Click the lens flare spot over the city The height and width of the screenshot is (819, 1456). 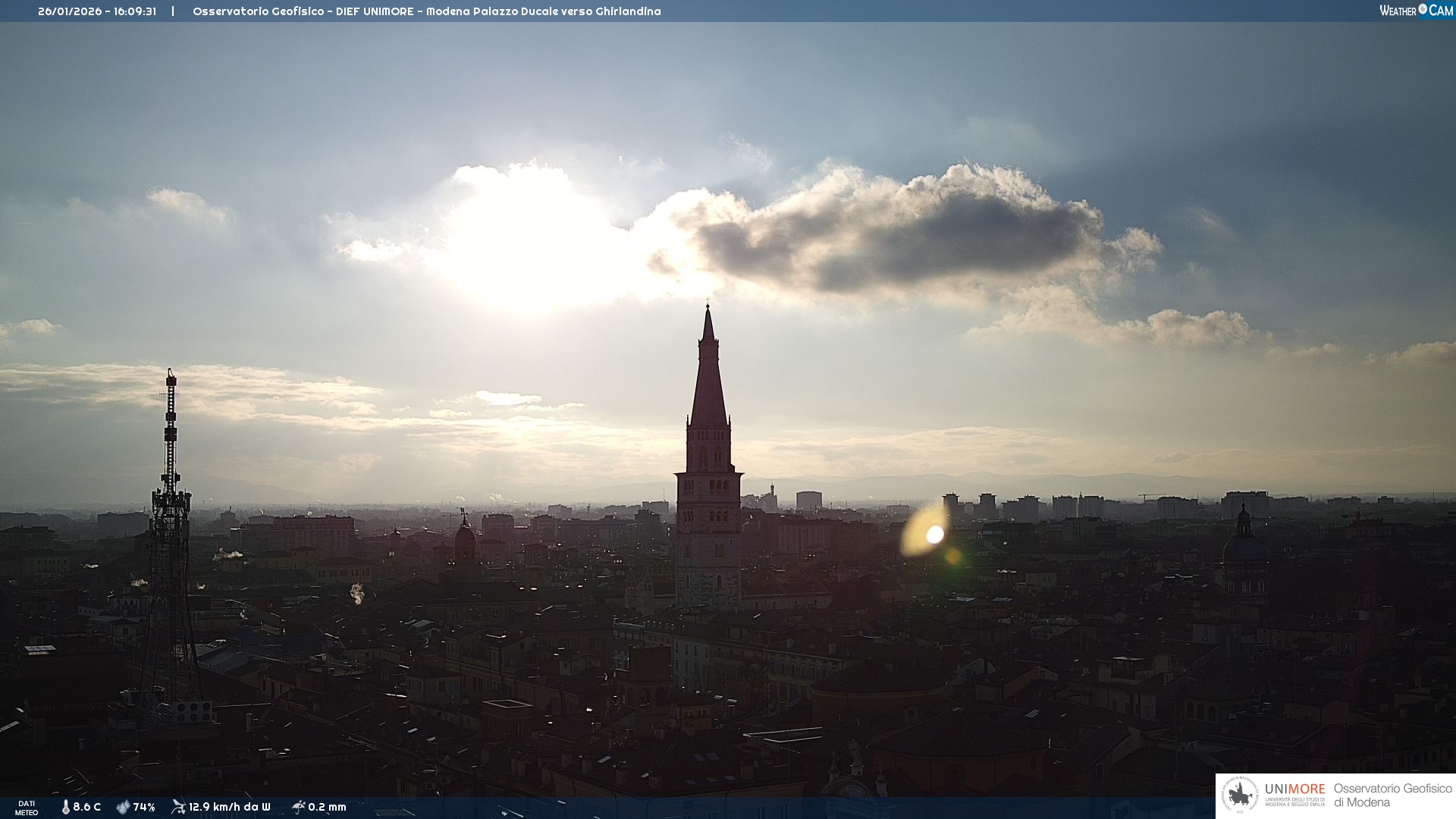tap(934, 535)
